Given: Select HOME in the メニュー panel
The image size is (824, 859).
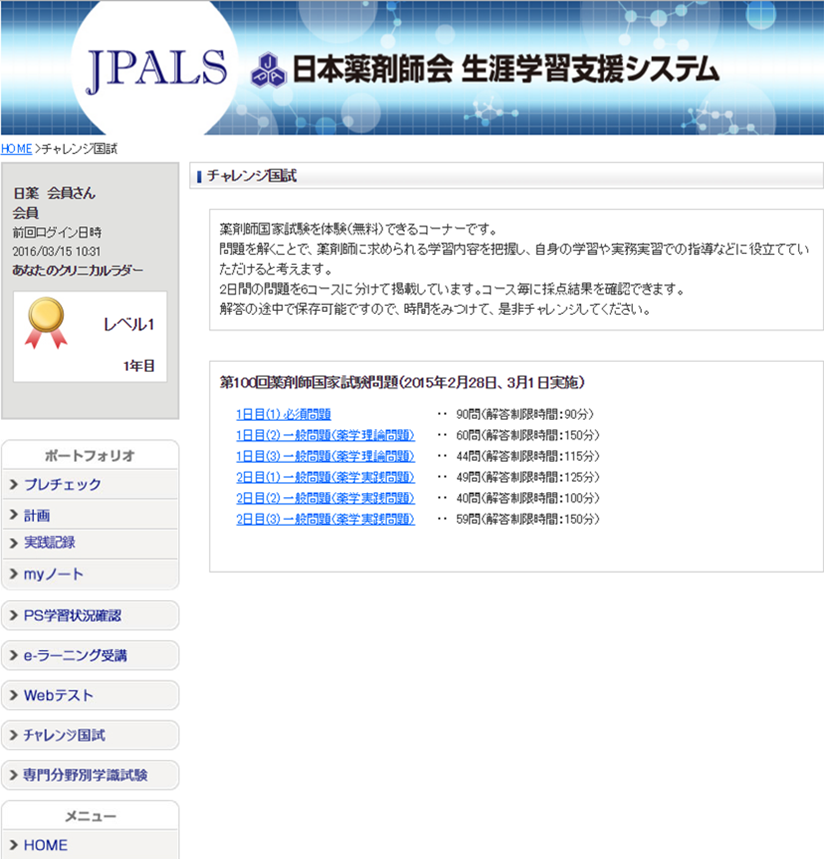Looking at the screenshot, I should (x=45, y=845).
